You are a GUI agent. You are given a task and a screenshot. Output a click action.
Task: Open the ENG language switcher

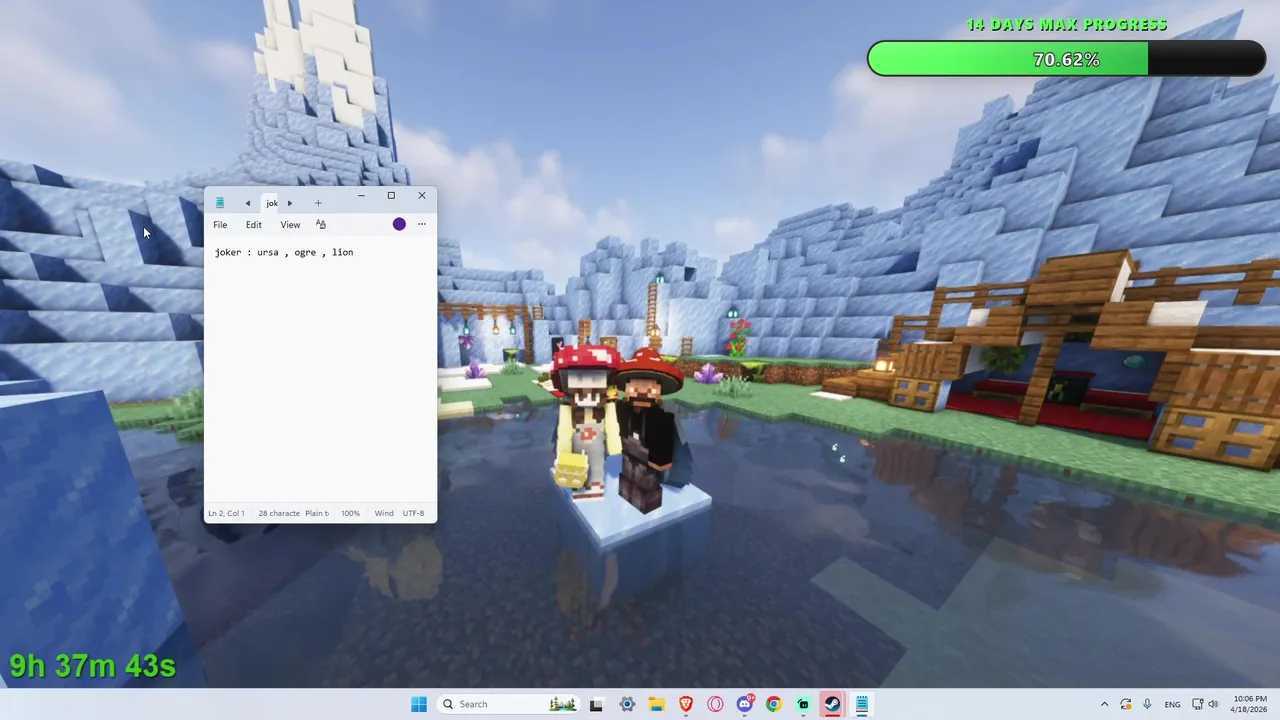point(1173,704)
